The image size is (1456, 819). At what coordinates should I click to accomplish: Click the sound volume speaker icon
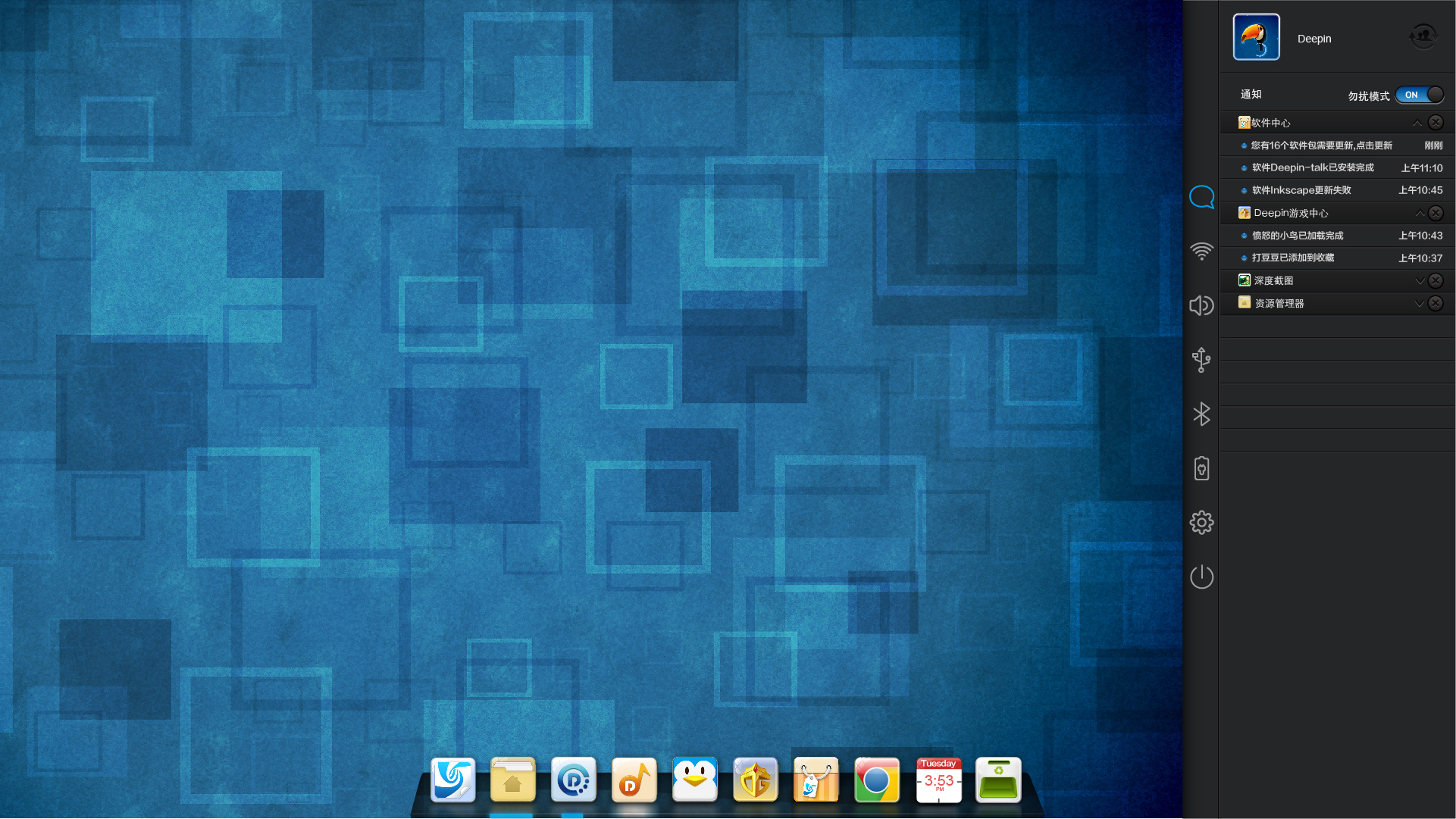tap(1201, 305)
